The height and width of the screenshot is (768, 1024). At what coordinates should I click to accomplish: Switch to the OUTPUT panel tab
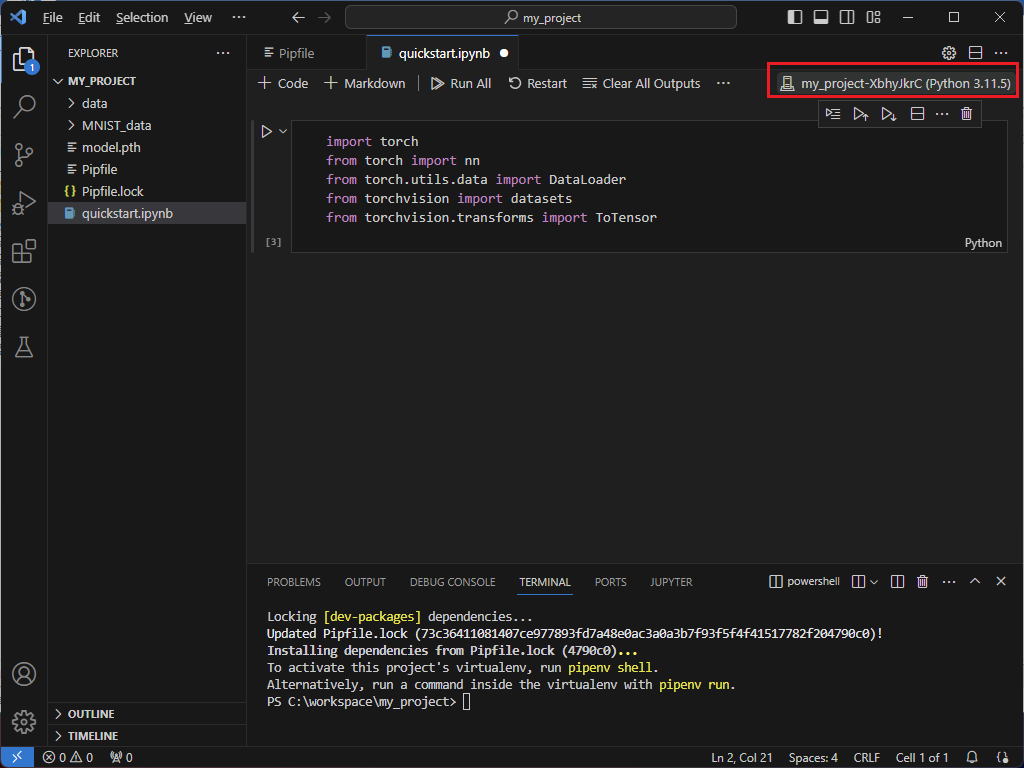(365, 582)
